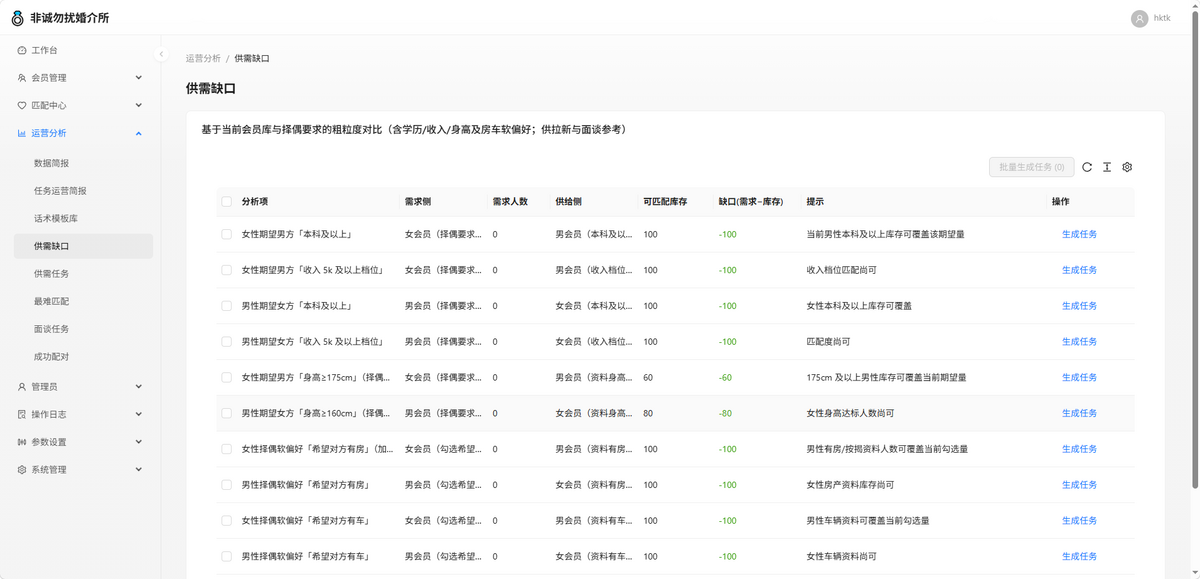Expand the 系统管理 menu chevron
Screen dimensions: 1200x579
139,470
